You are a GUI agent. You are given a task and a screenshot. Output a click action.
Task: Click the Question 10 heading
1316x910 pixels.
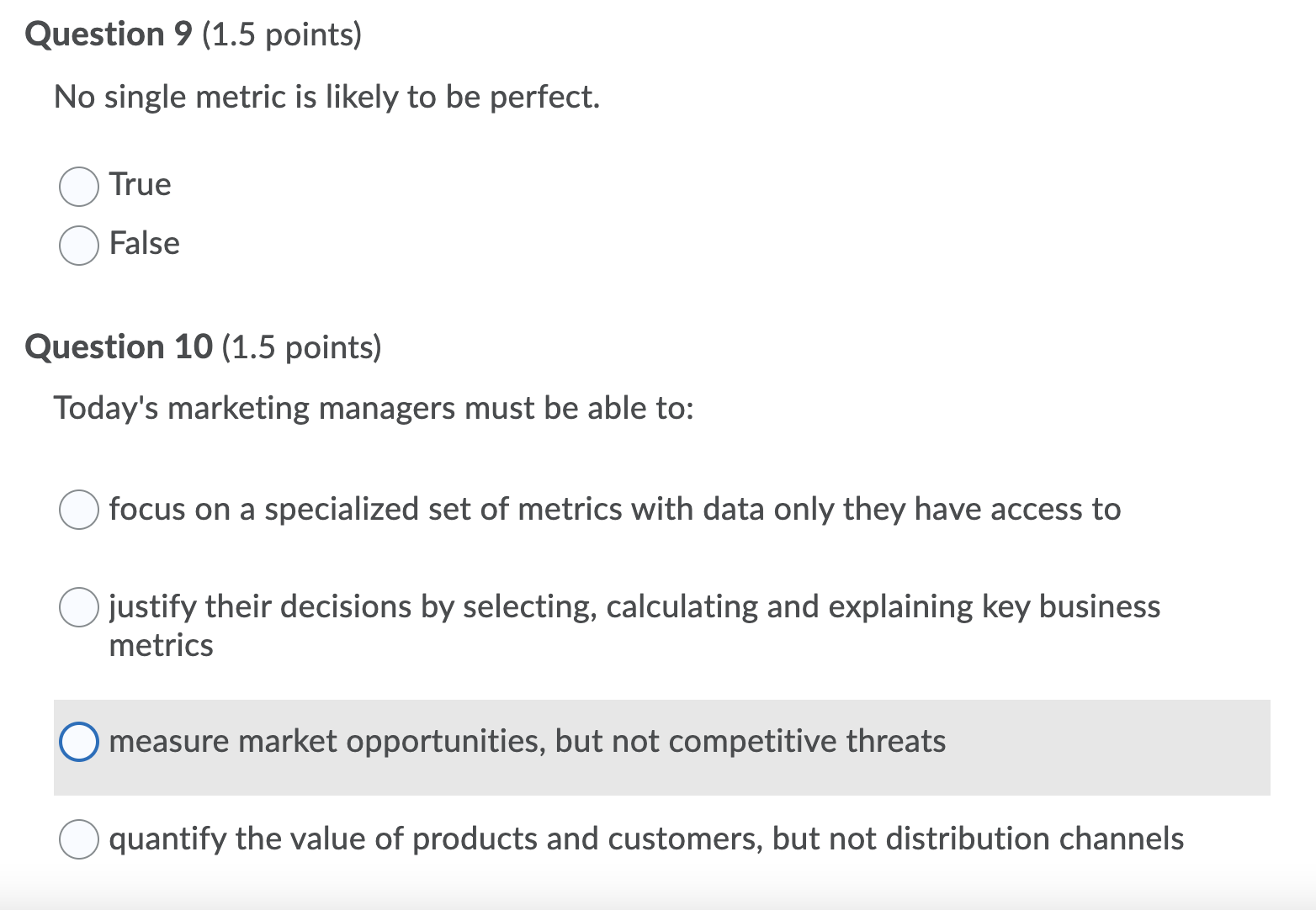(118, 347)
